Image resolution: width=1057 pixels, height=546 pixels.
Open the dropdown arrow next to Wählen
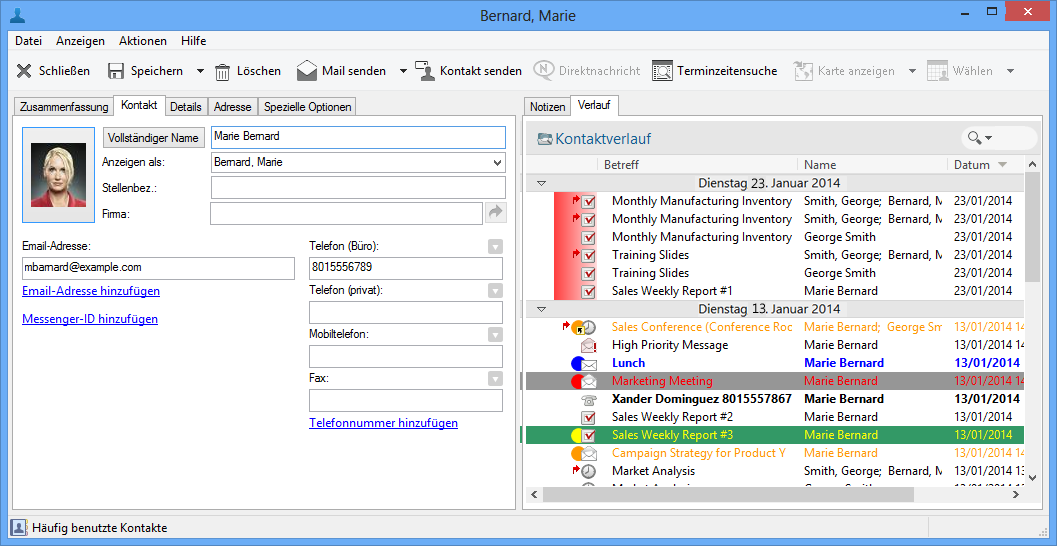tap(1010, 71)
